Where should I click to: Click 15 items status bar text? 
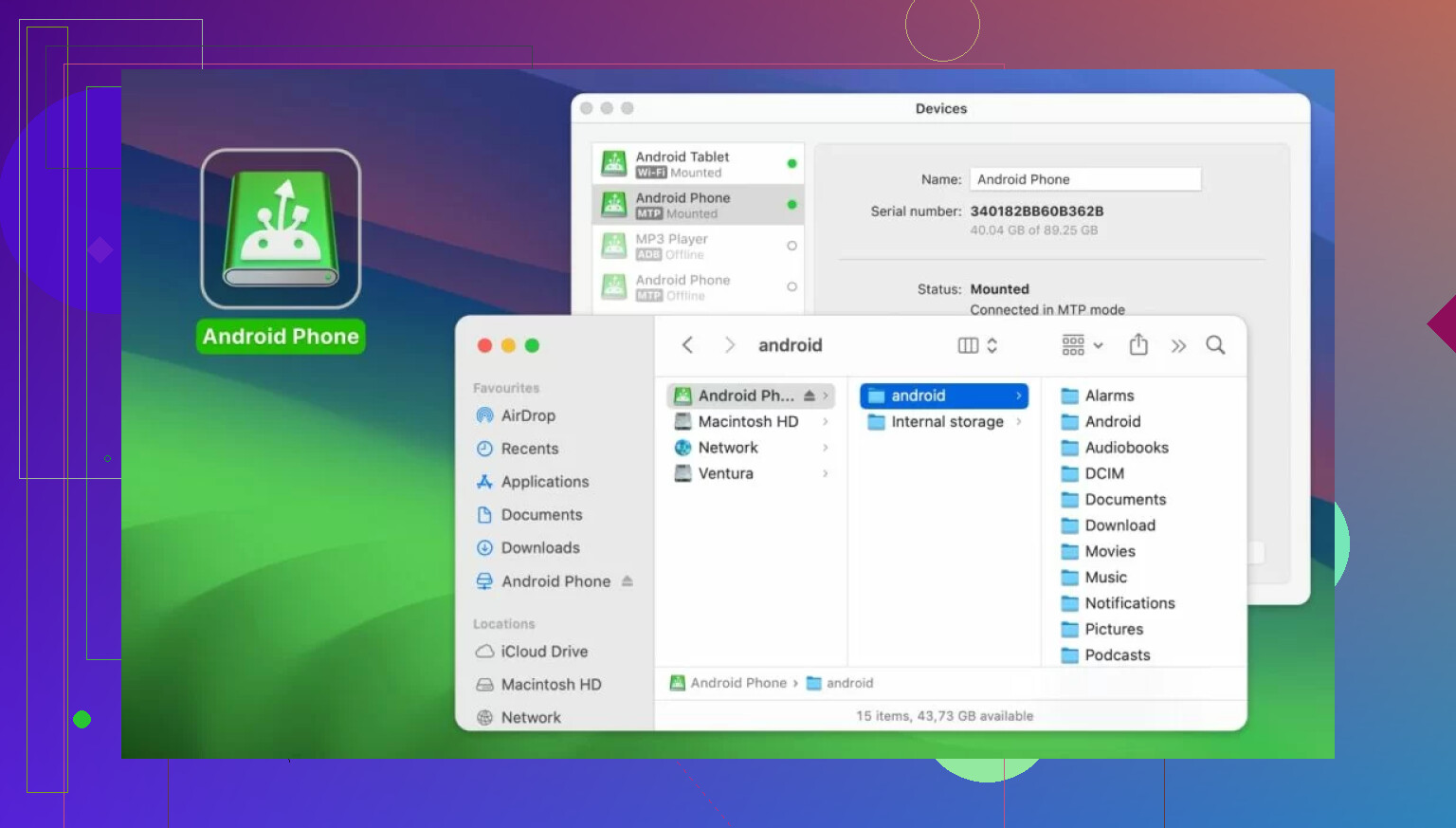[944, 716]
